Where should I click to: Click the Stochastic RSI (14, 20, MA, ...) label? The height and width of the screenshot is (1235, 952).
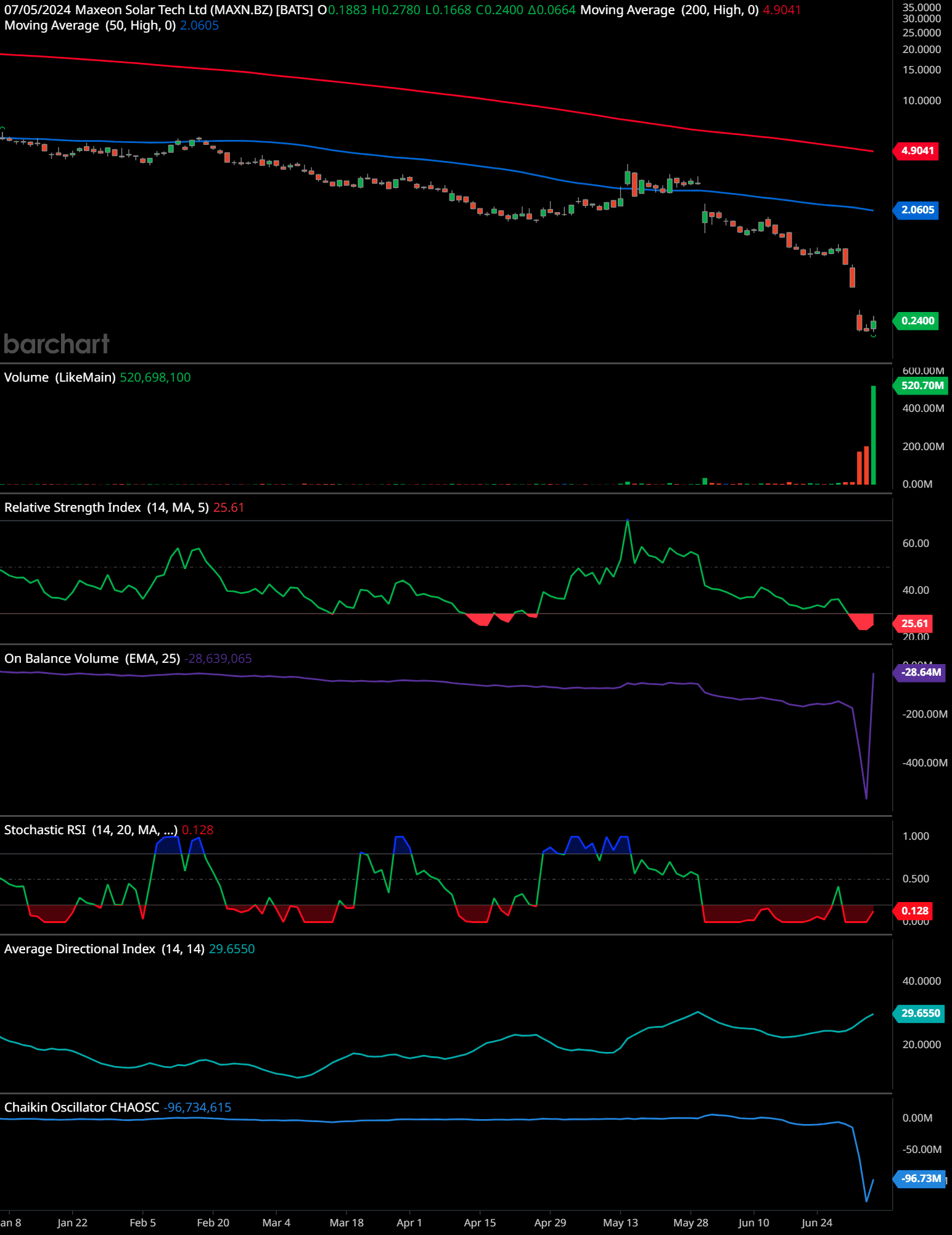click(x=91, y=830)
